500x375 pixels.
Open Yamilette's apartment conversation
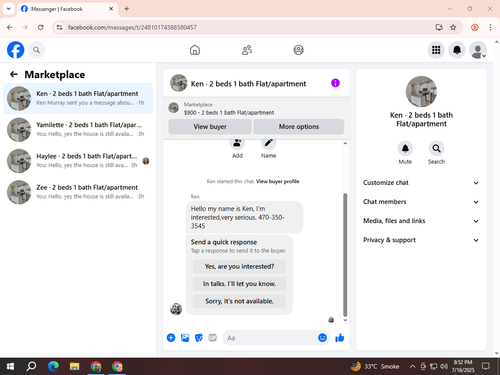(x=78, y=130)
